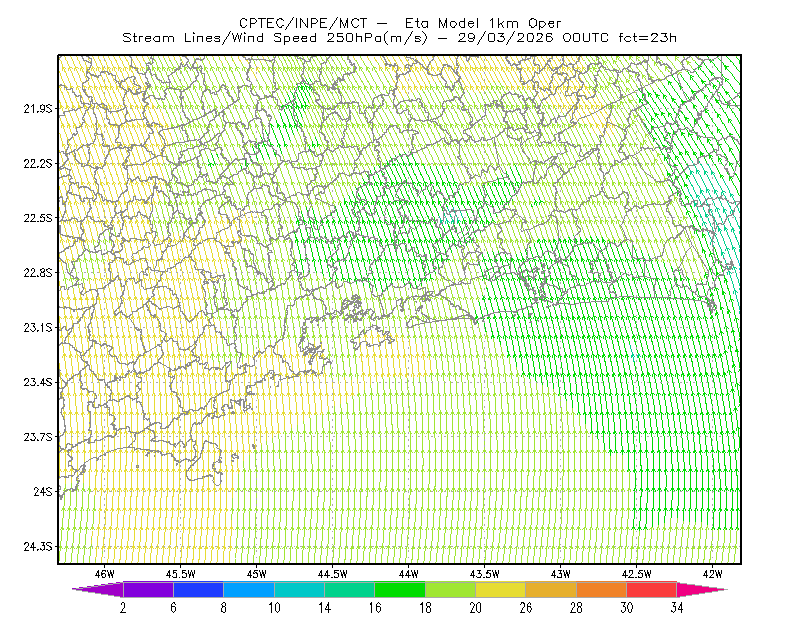Click the latitude label 24.3S
800x618 pixels.
[x=38, y=547]
